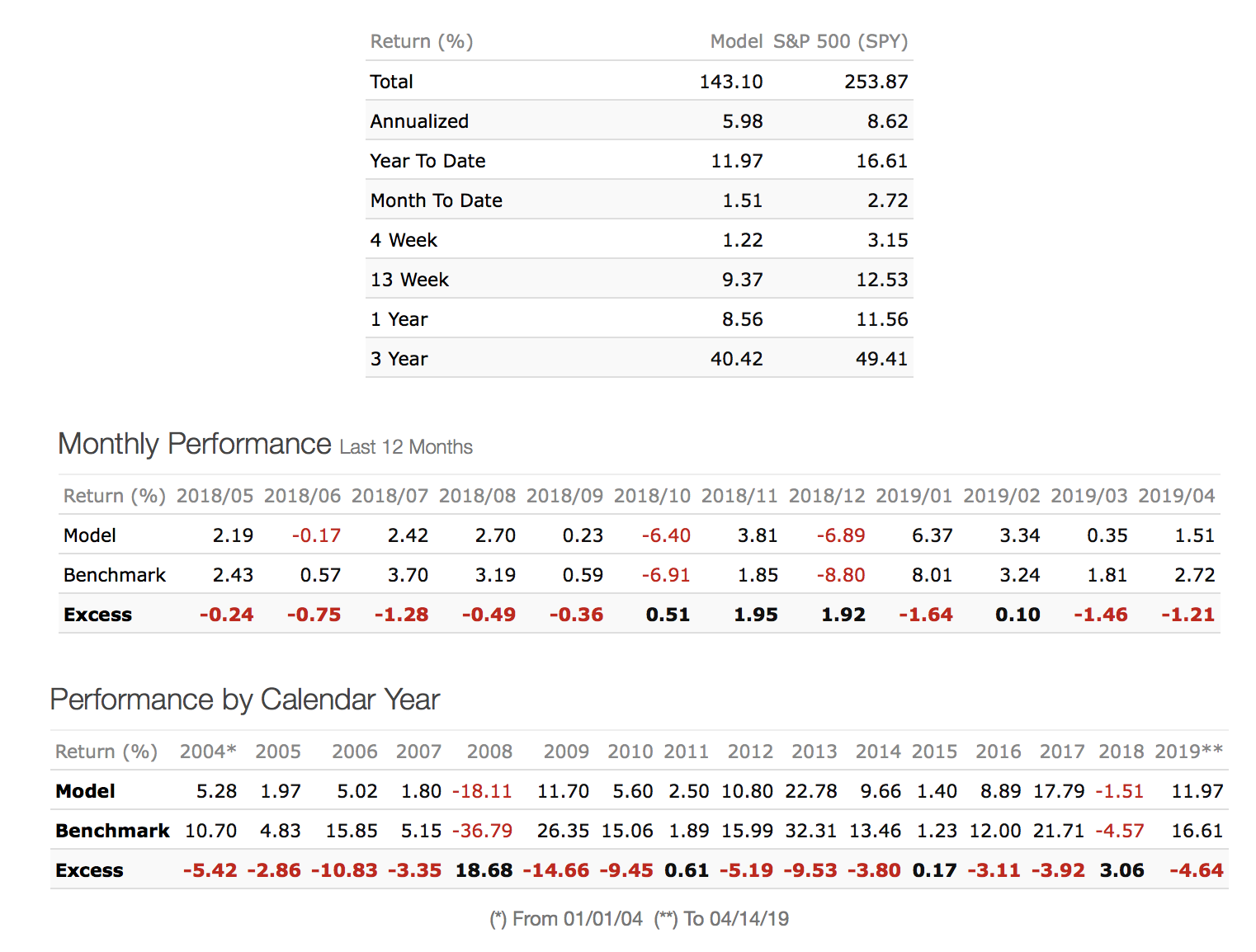This screenshot has height=952, width=1256.
Task: Select the 2013 model return 22.78
Action: tap(810, 791)
